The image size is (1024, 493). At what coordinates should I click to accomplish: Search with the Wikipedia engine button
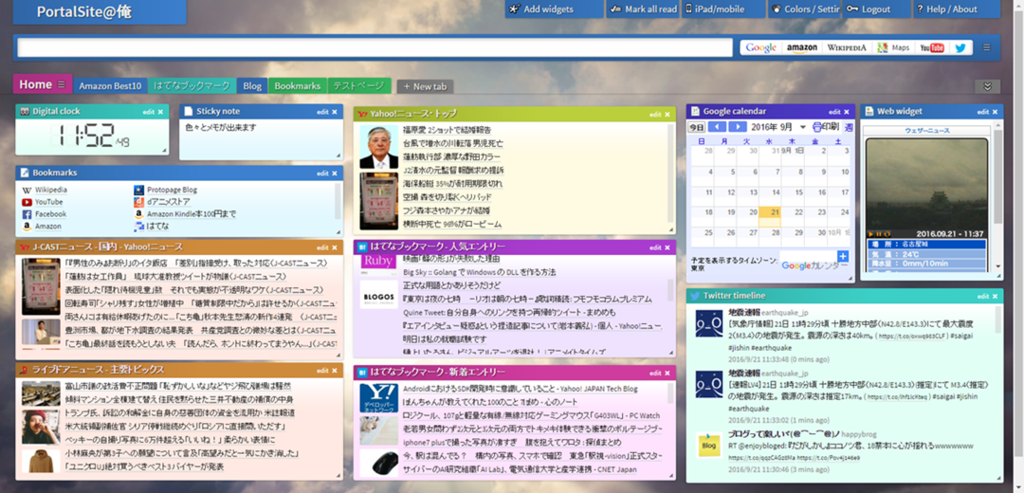click(x=846, y=48)
